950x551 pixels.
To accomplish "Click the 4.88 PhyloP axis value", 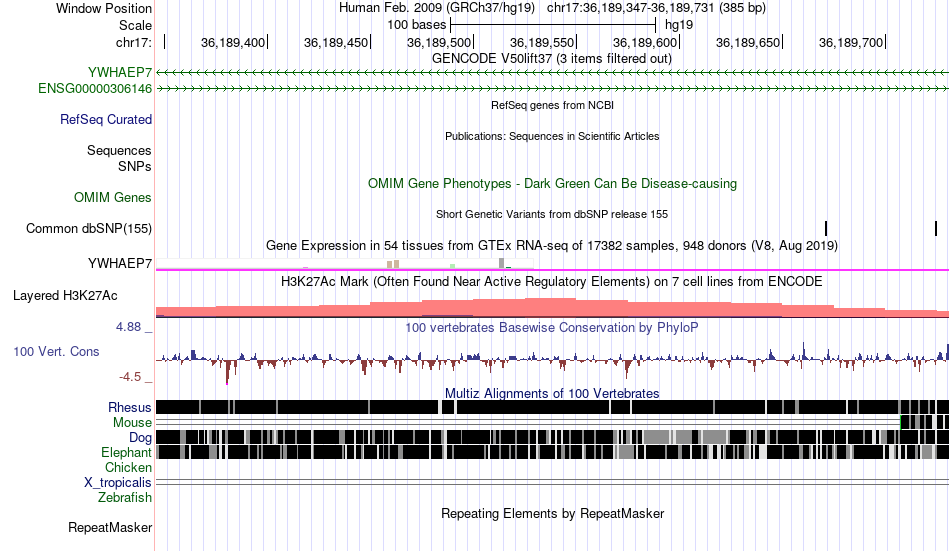I will click(128, 327).
